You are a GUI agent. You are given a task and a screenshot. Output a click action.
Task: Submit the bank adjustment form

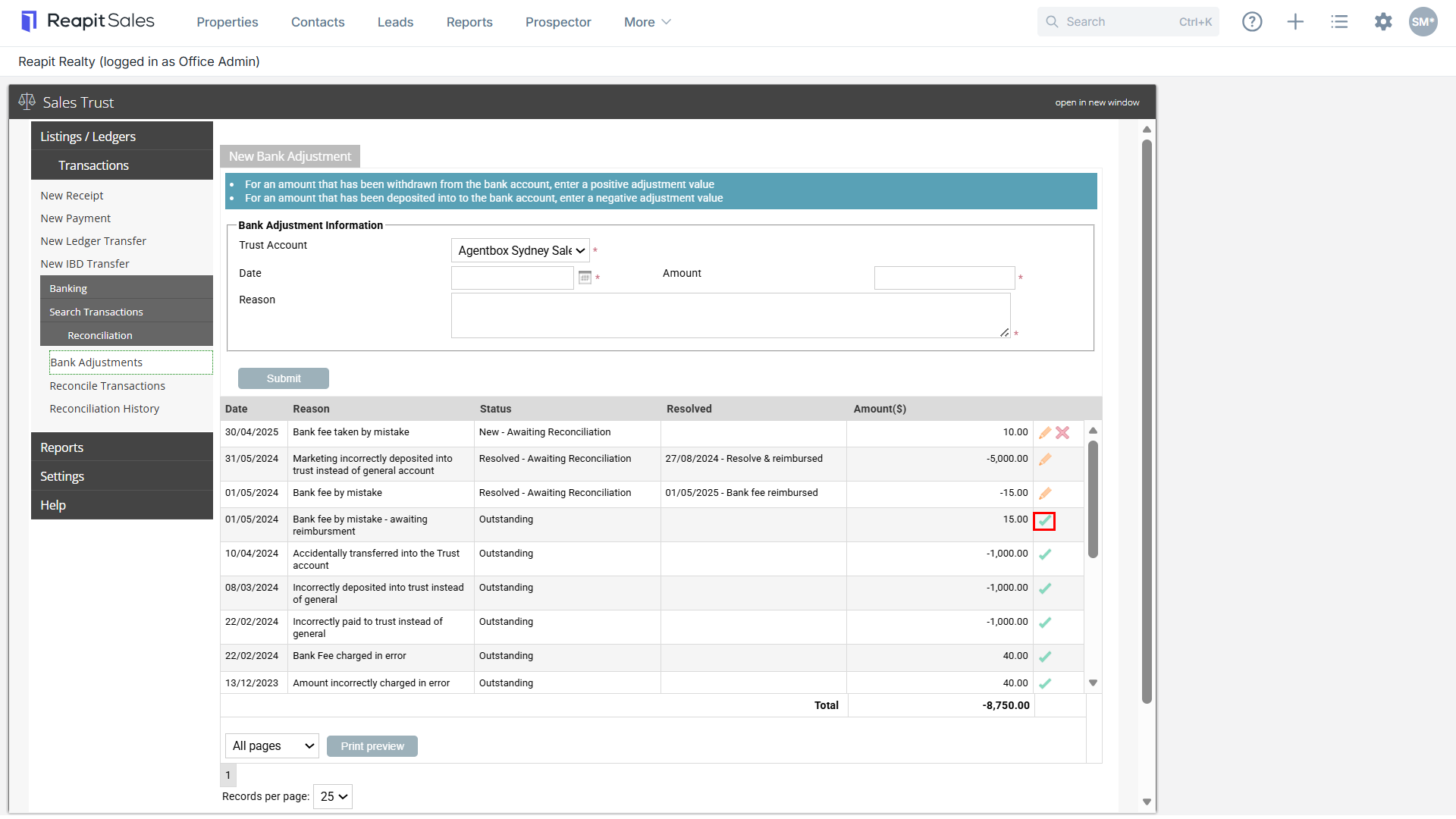coord(284,378)
